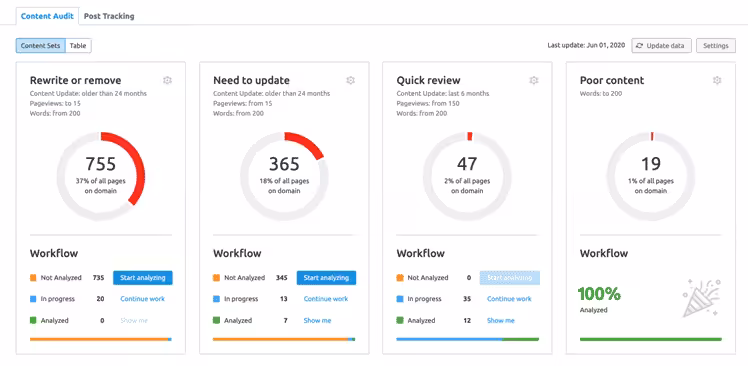Click Not Analyzed count 345

[x=281, y=278]
